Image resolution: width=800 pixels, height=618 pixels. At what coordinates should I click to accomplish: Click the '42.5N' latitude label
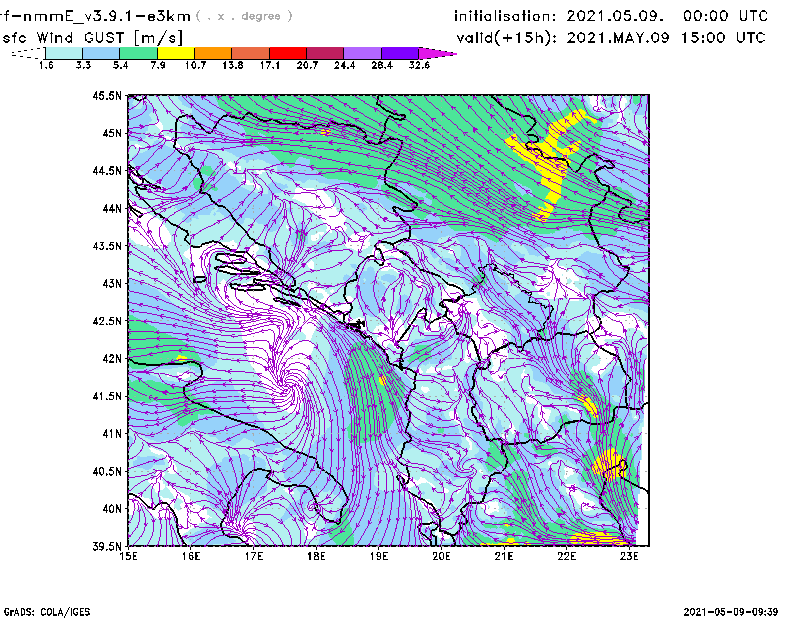107,321
